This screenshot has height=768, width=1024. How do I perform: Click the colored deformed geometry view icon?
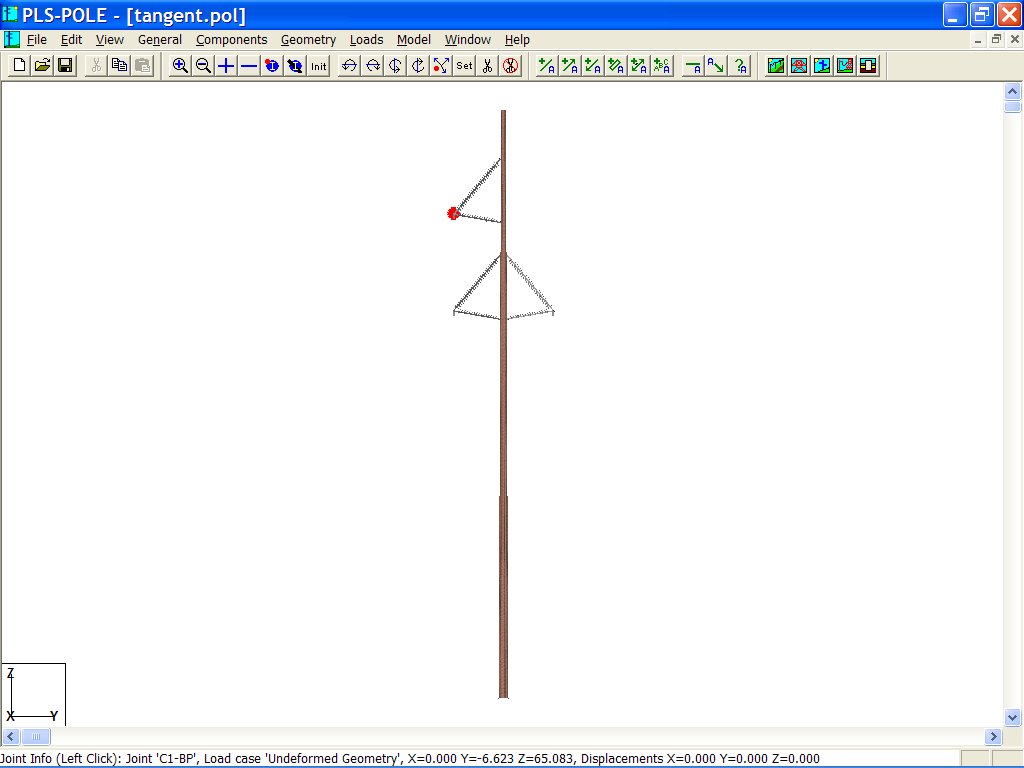(845, 66)
